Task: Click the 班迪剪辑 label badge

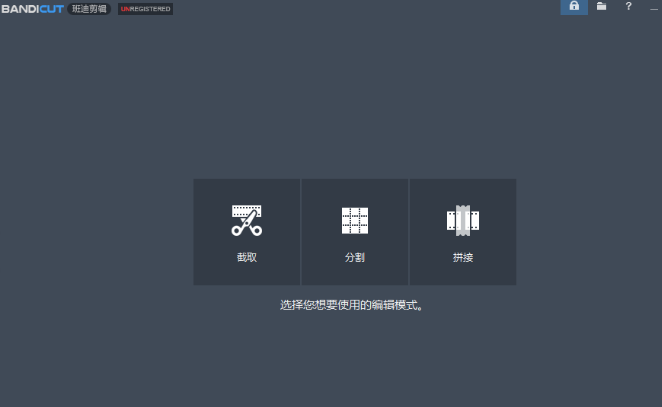Action: (89, 9)
